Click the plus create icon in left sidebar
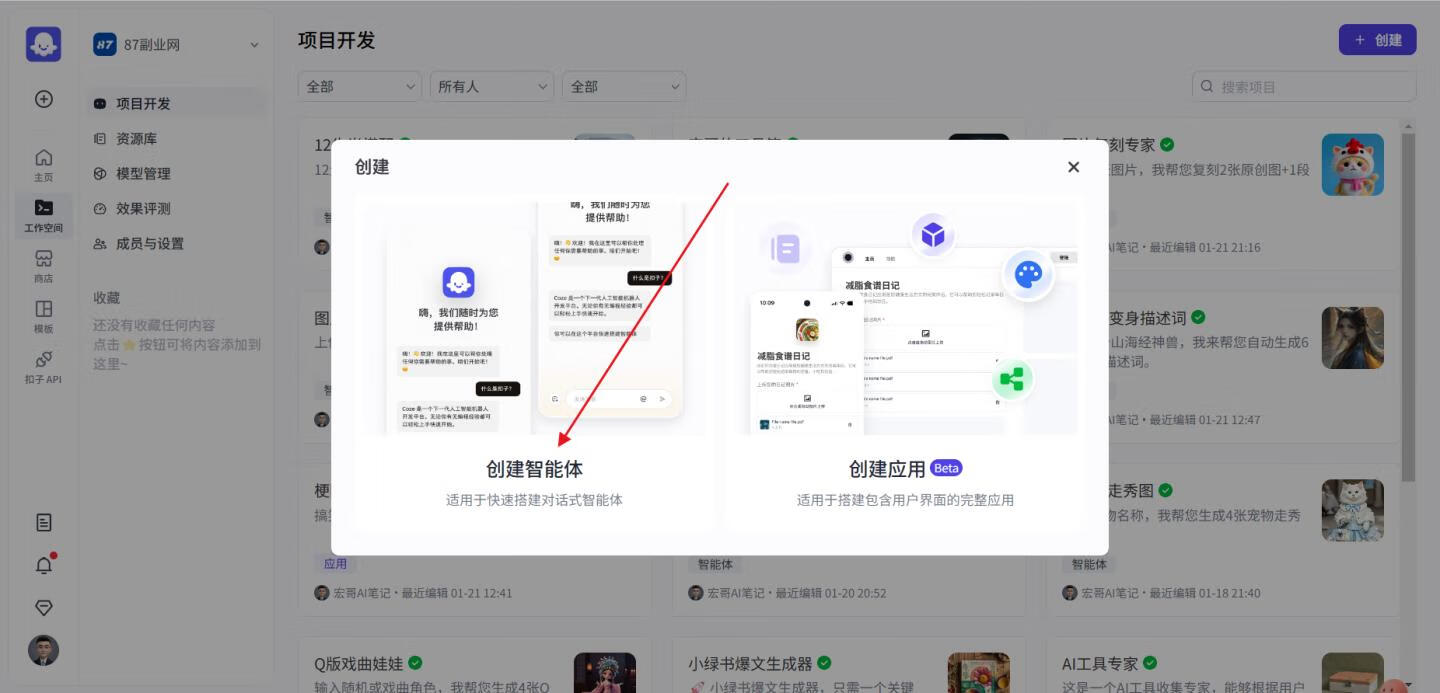Image resolution: width=1440 pixels, height=693 pixels. [x=44, y=99]
